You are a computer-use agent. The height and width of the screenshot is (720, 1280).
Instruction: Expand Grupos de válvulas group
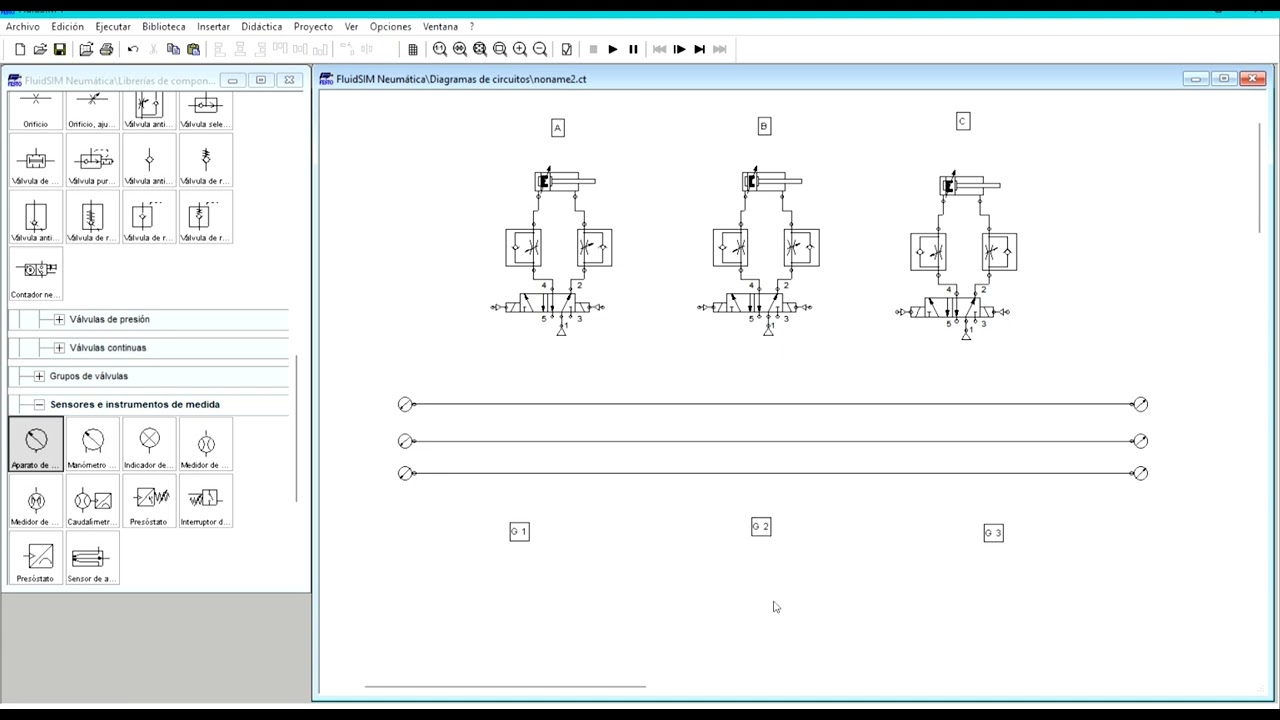pos(39,376)
